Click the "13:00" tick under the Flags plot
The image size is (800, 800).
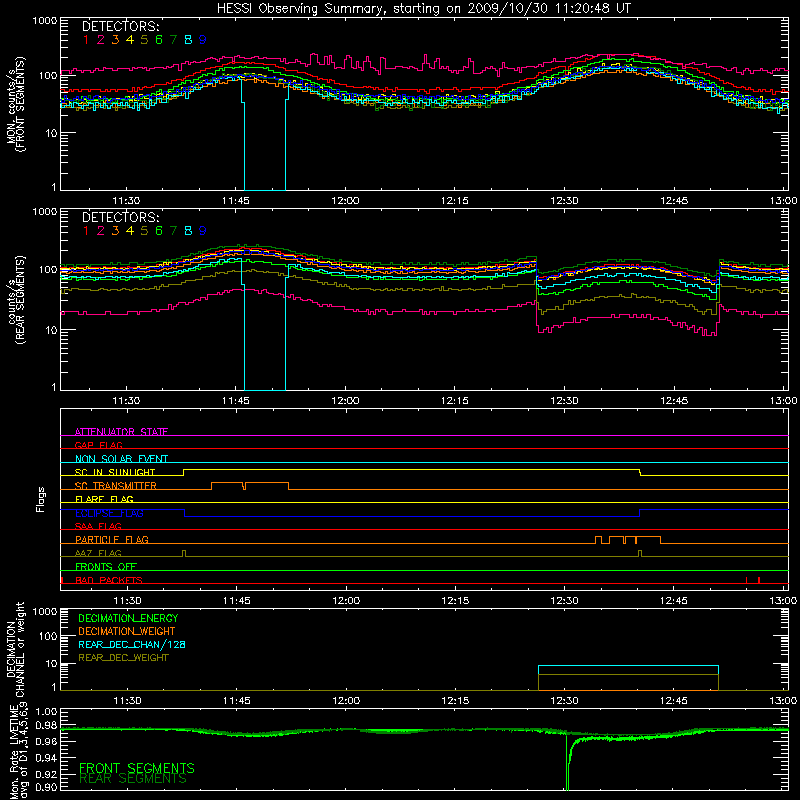(x=783, y=601)
